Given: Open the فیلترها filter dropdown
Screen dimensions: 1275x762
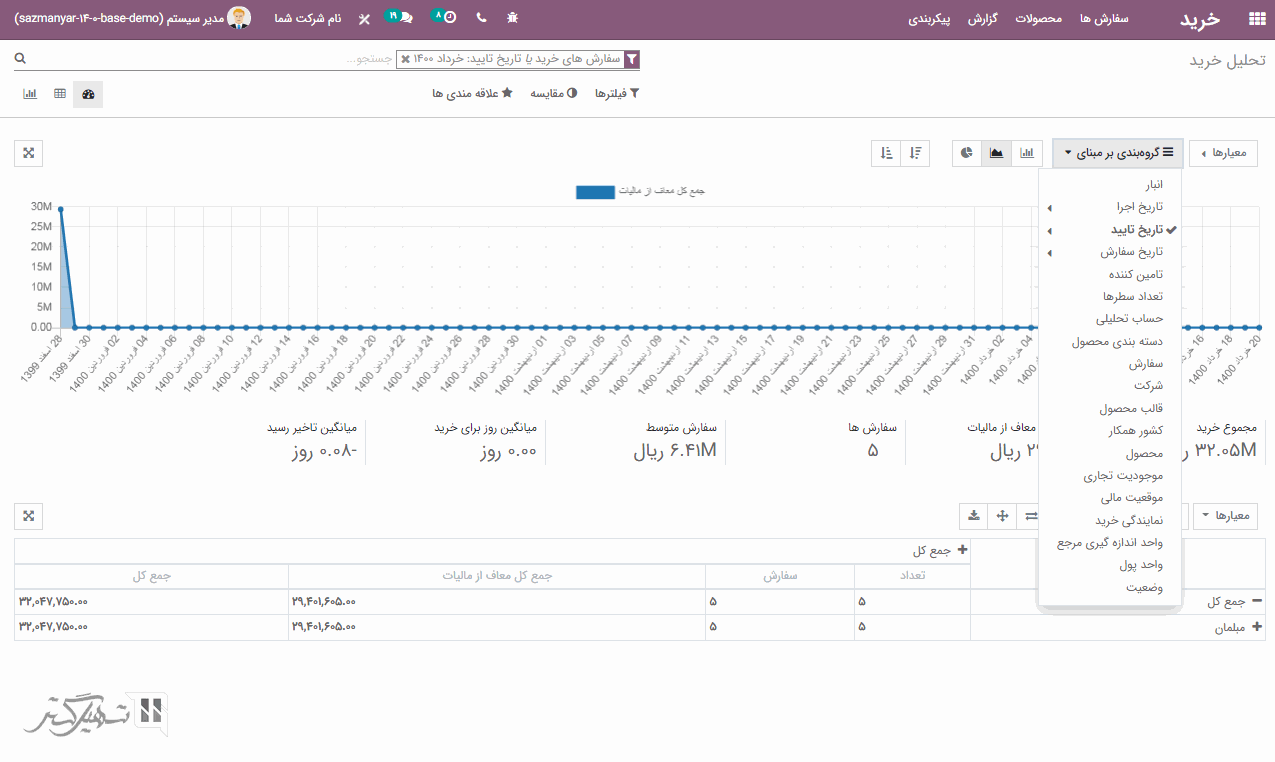Looking at the screenshot, I should coord(617,94).
